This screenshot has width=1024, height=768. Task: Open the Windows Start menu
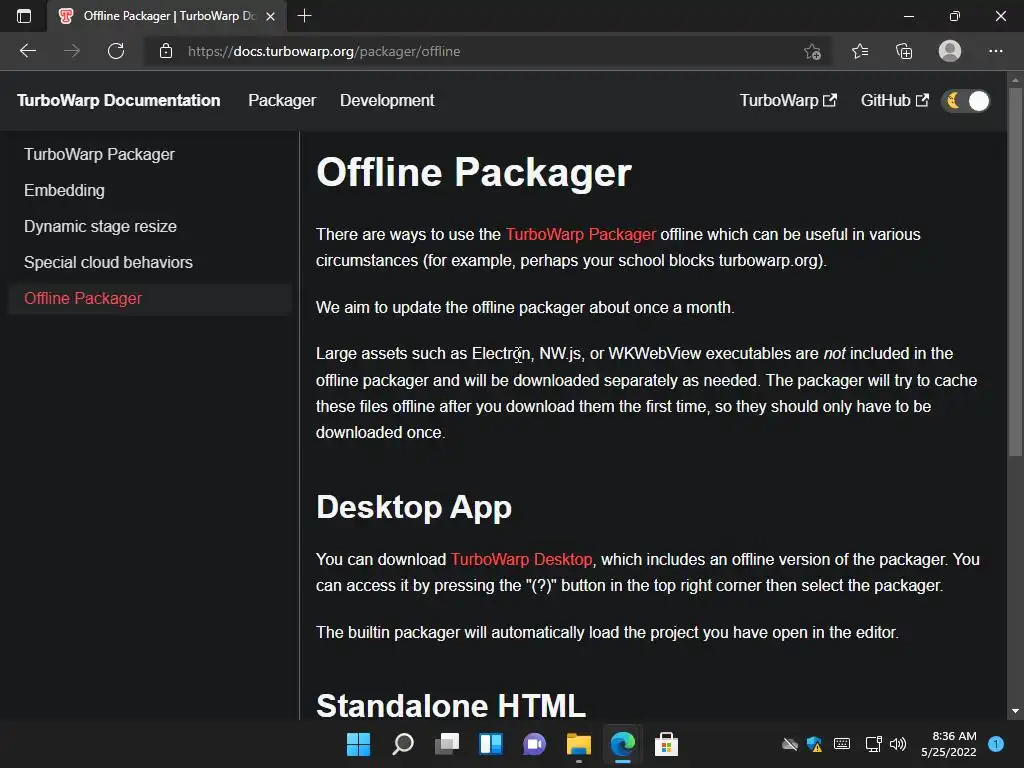pyautogui.click(x=358, y=744)
